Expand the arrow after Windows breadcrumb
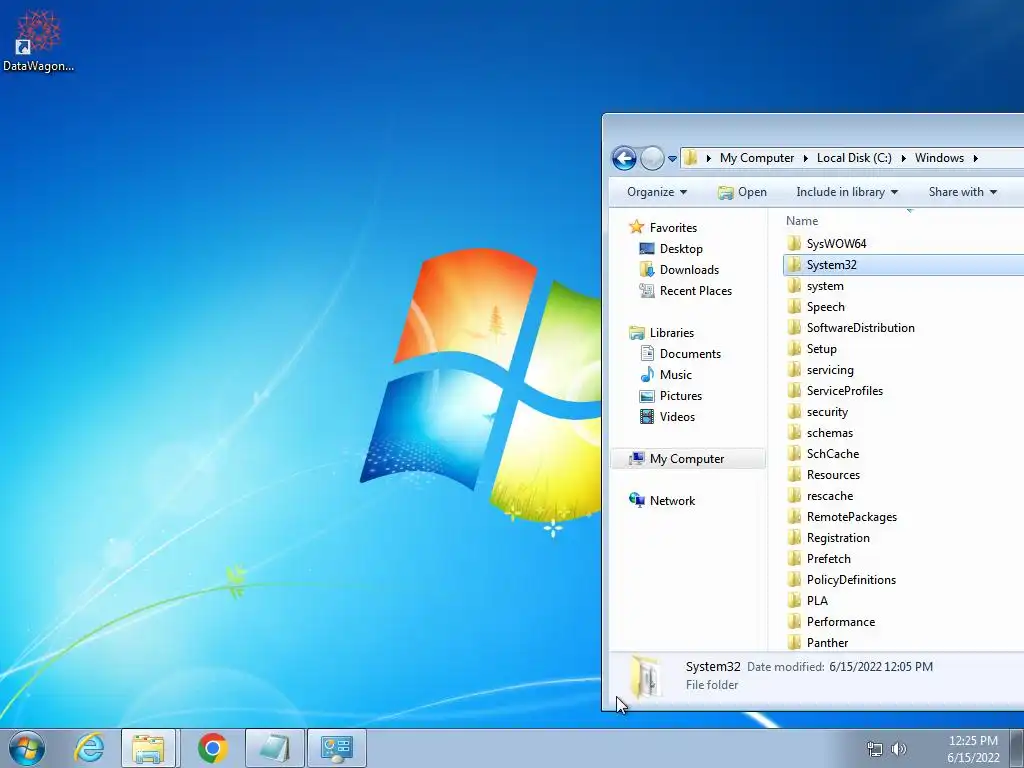Screen dimensions: 1024x768 (x=976, y=158)
